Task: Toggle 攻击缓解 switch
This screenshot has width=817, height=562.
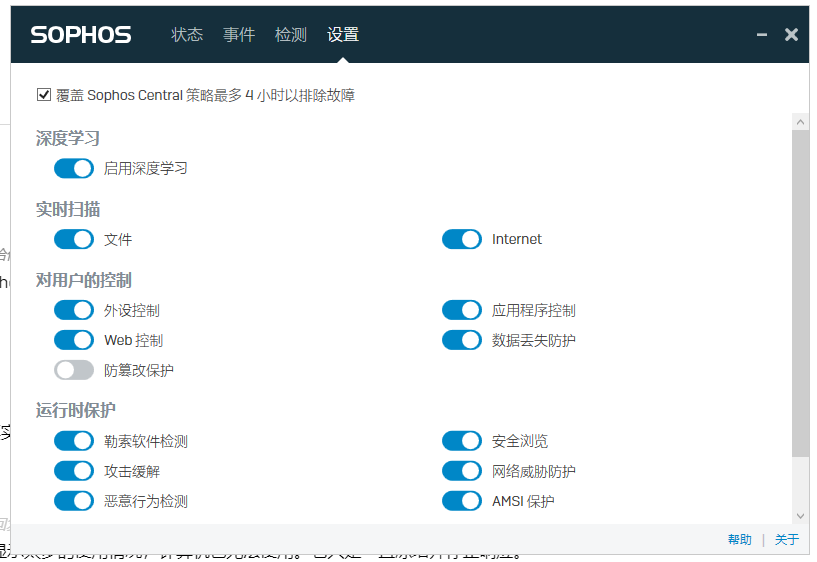Action: (x=74, y=471)
